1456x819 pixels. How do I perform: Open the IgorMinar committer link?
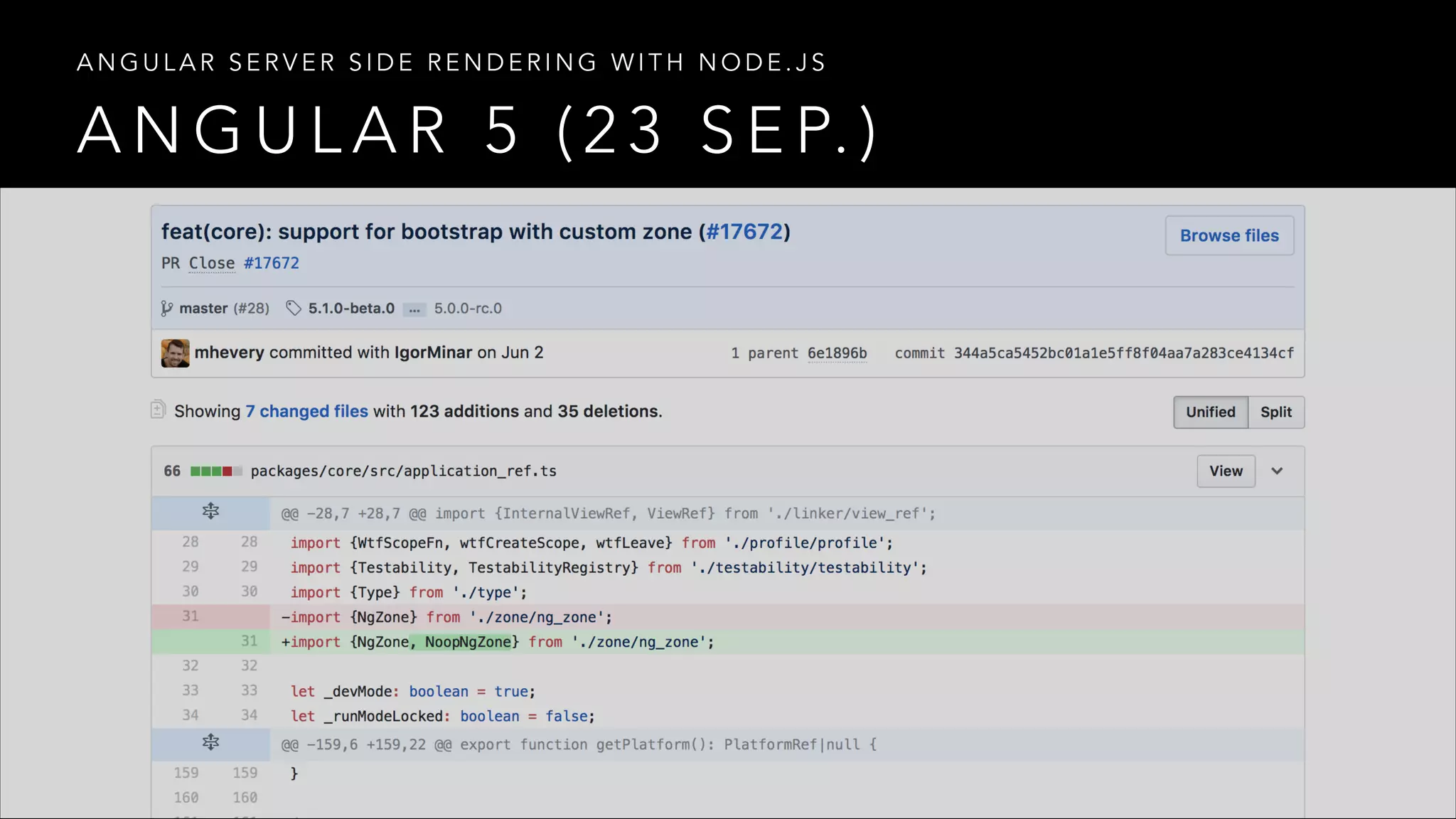[433, 353]
